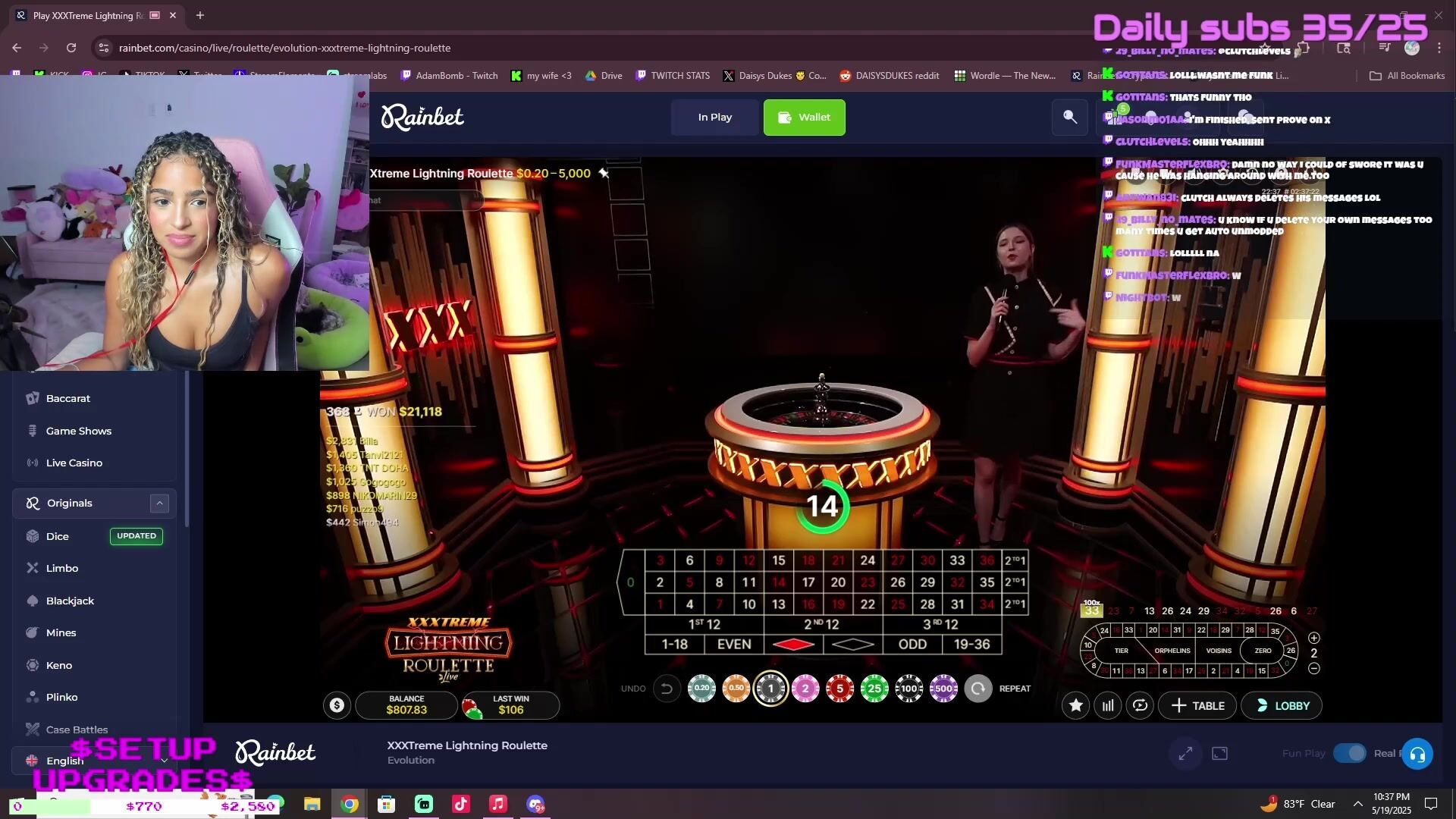The height and width of the screenshot is (819, 1456).
Task: Bet on EVEN
Action: coord(734,645)
